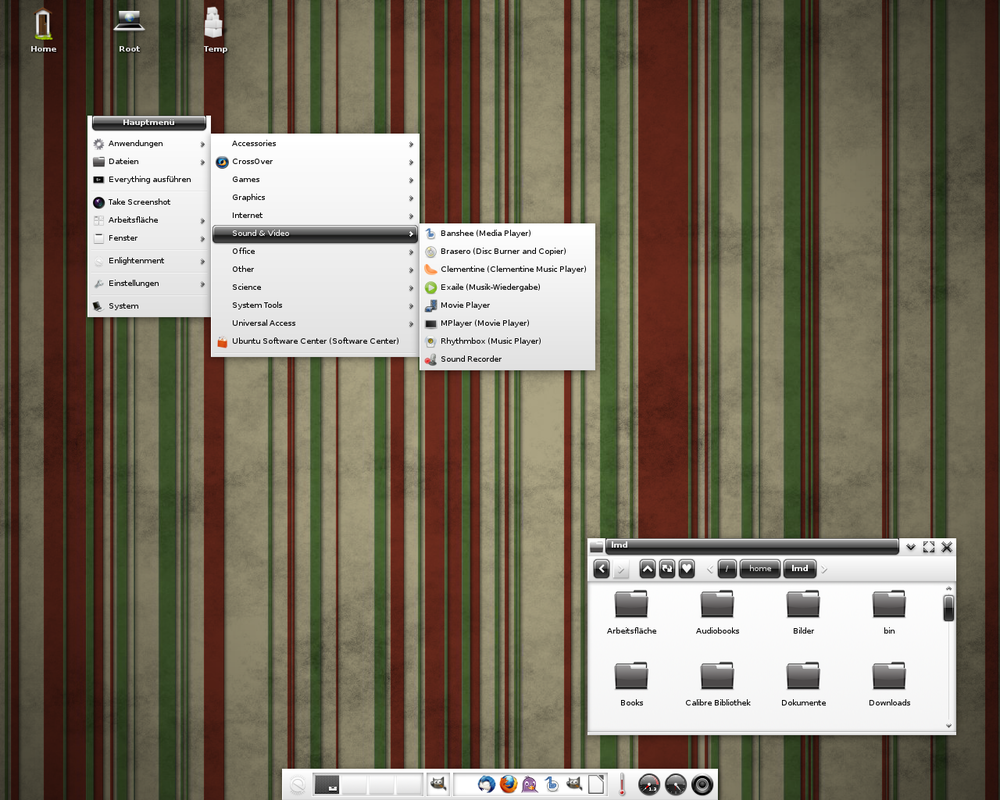Click the speaker mixer gadget in the dock
This screenshot has height=800, width=1000.
click(x=702, y=785)
